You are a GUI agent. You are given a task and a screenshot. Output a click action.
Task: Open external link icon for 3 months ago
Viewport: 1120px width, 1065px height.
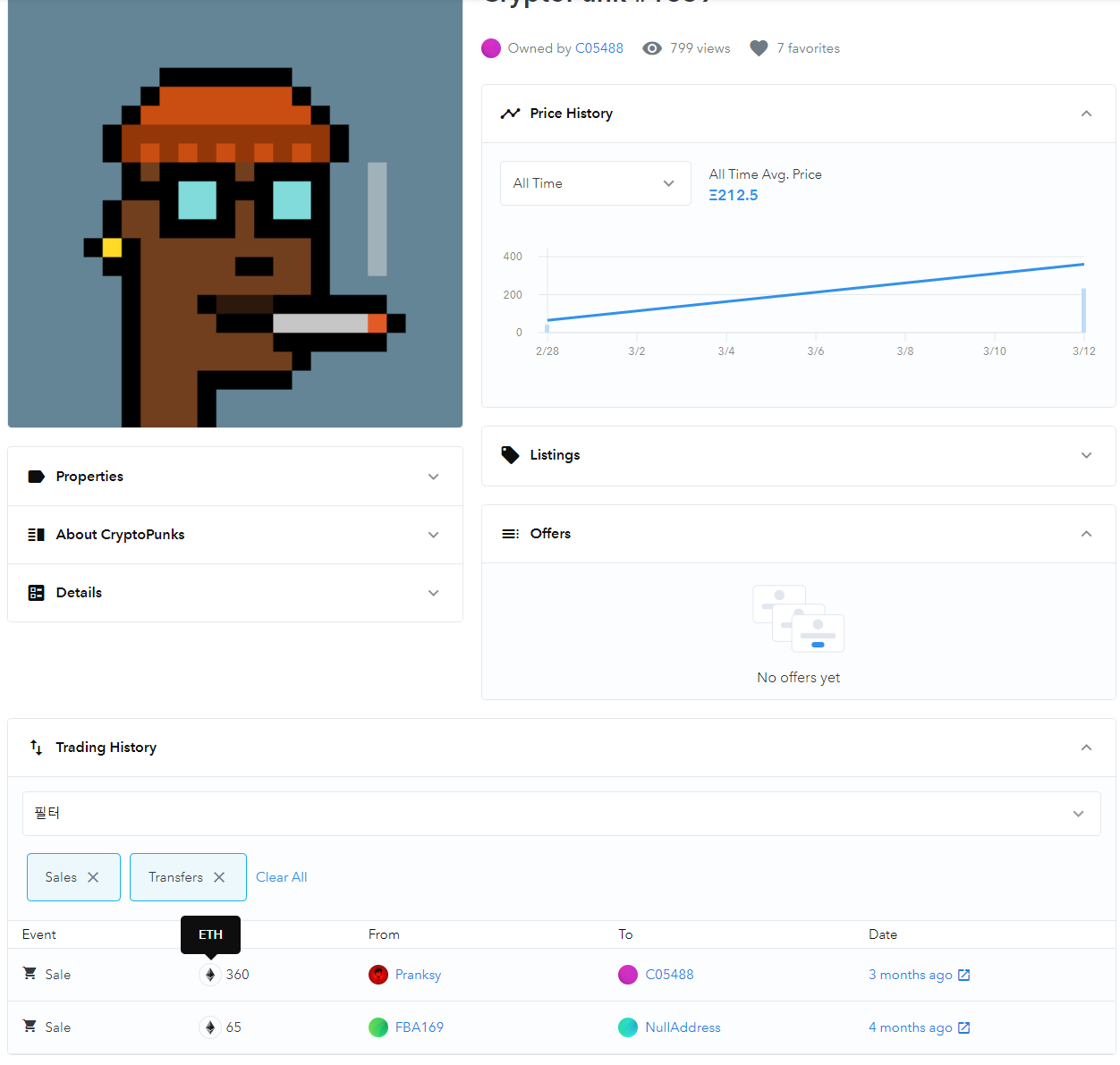pos(964,975)
